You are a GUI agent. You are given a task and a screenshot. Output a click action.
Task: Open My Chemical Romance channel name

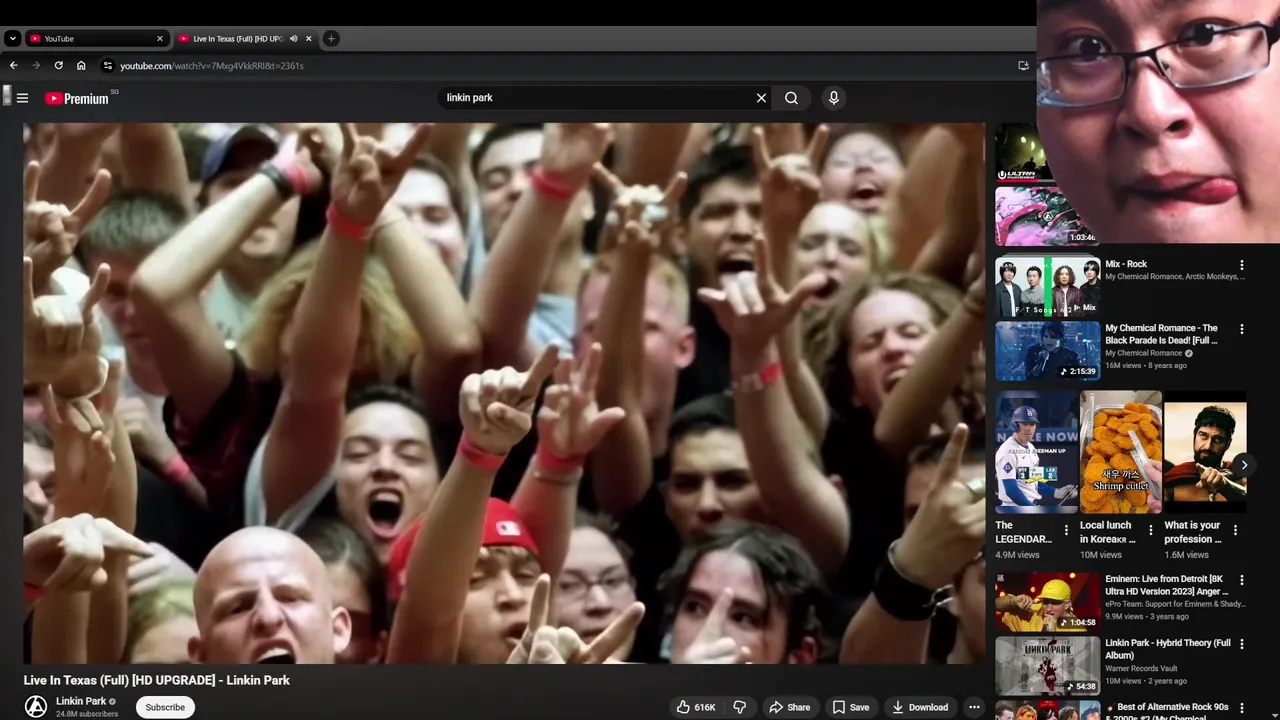1144,353
